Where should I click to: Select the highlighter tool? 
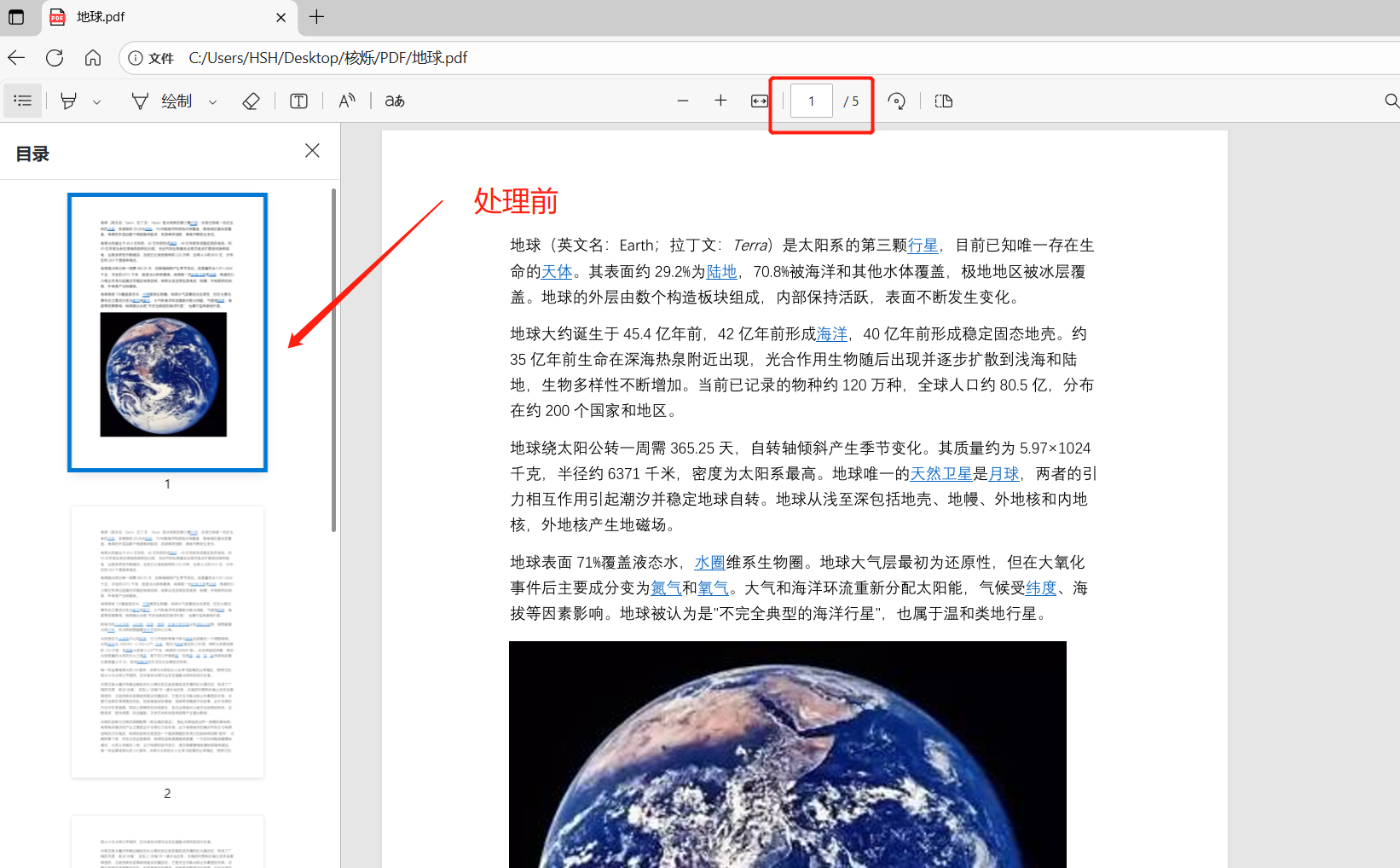[x=69, y=100]
